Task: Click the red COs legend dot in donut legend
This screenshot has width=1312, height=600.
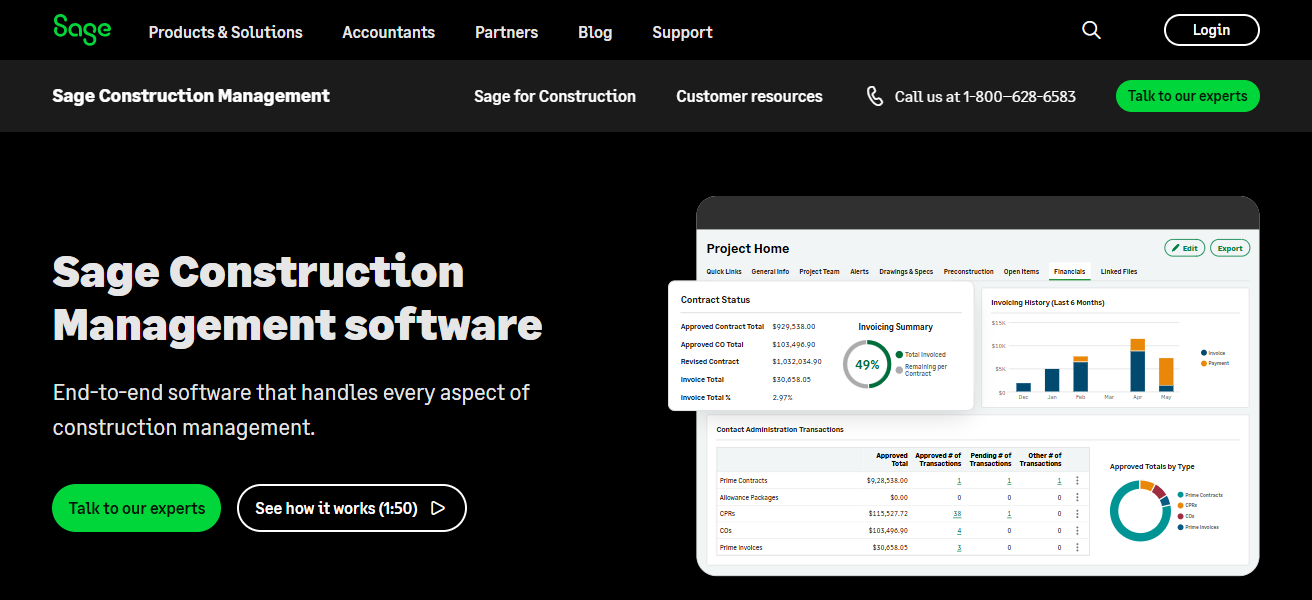Action: click(1181, 516)
